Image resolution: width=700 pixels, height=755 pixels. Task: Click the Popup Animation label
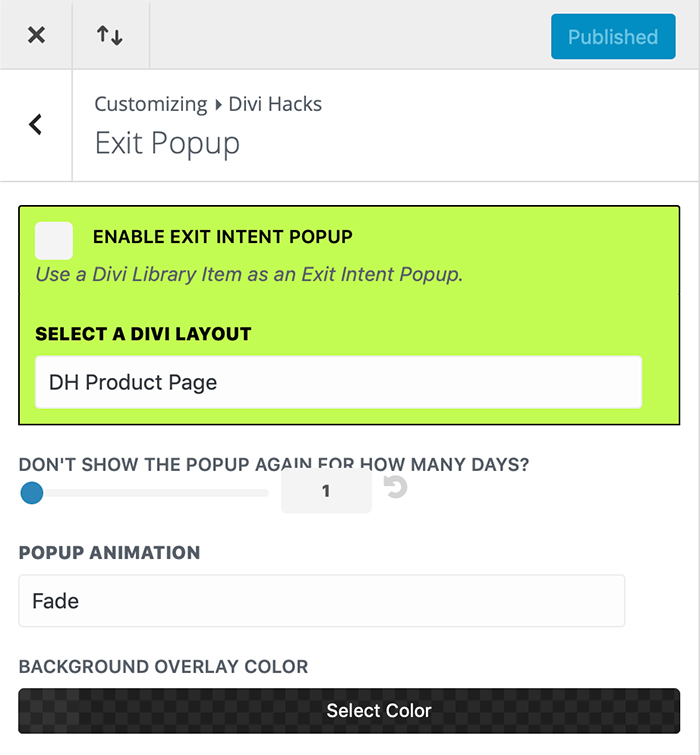coord(109,553)
